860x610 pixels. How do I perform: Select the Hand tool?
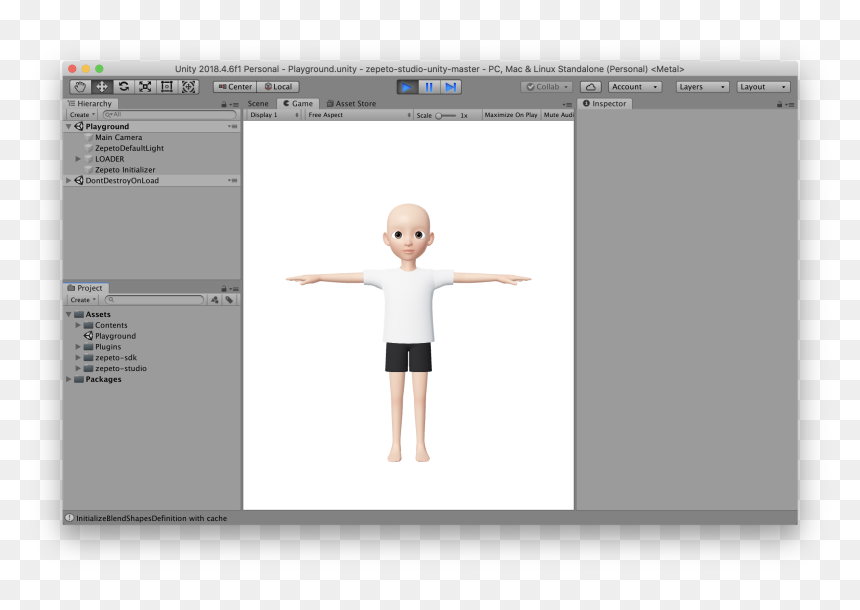[x=80, y=87]
